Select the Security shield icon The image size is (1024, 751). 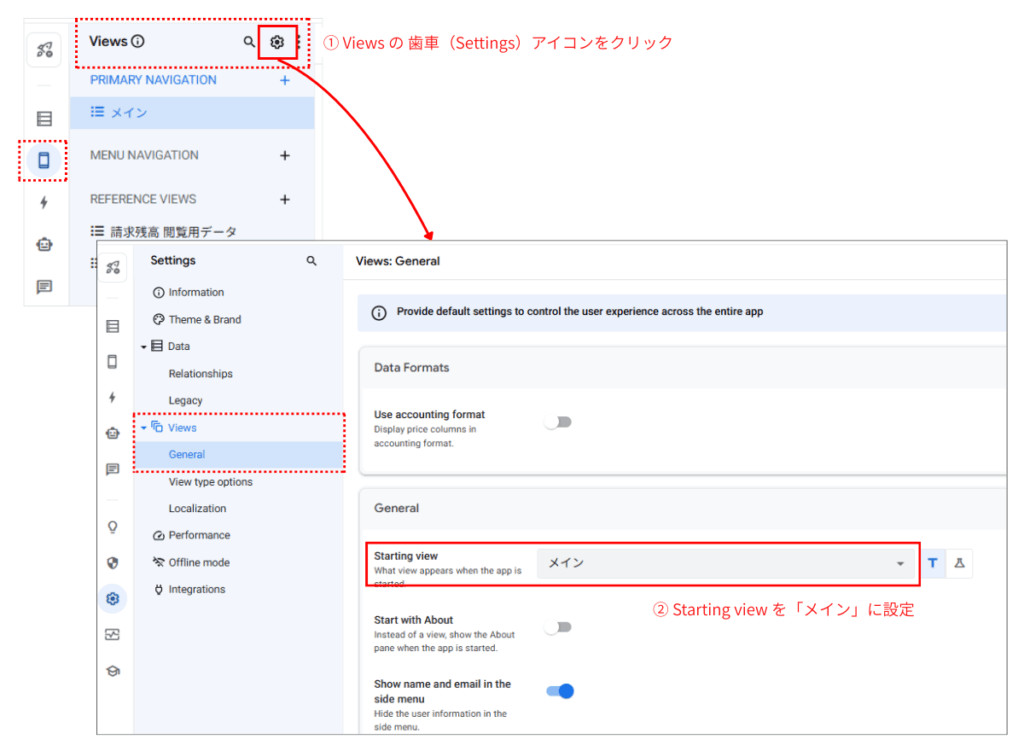click(113, 562)
